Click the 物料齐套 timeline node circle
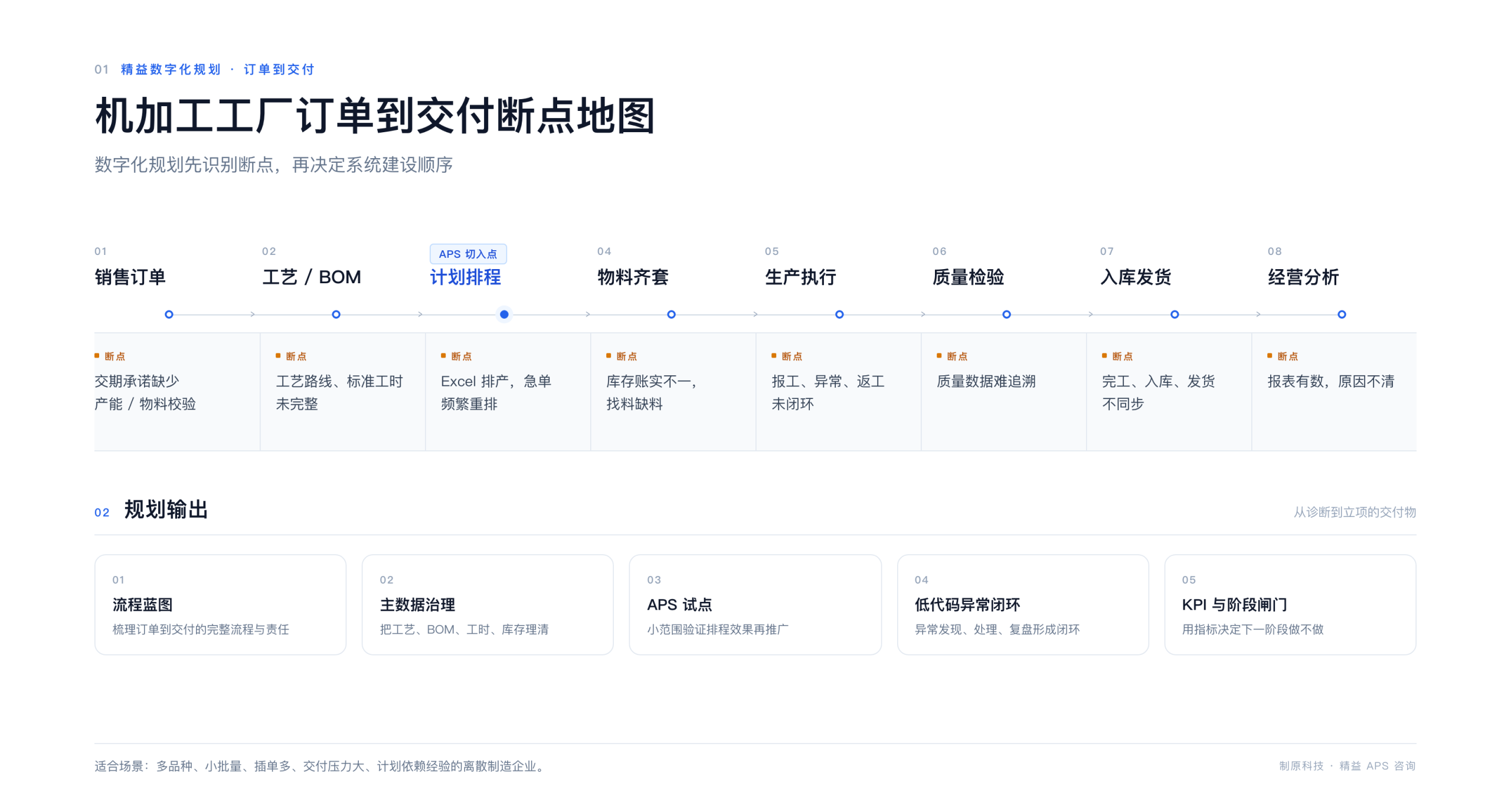Screen dimensions: 1511x812 pos(671,315)
